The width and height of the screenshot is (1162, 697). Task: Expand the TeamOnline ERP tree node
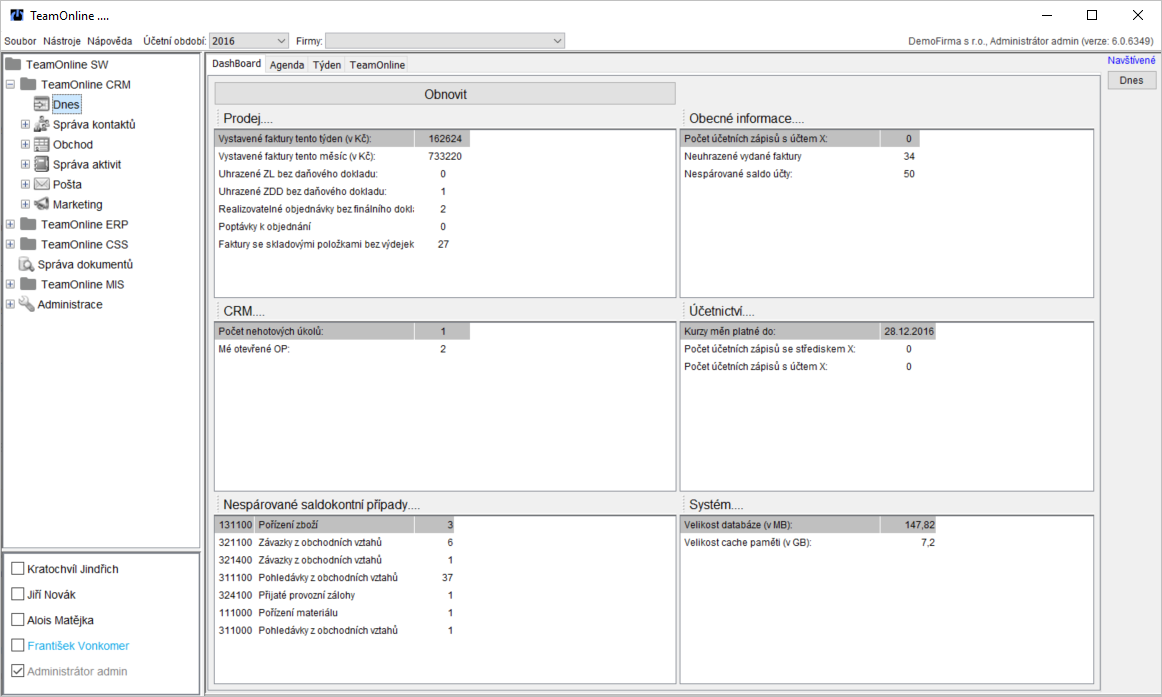pos(10,225)
